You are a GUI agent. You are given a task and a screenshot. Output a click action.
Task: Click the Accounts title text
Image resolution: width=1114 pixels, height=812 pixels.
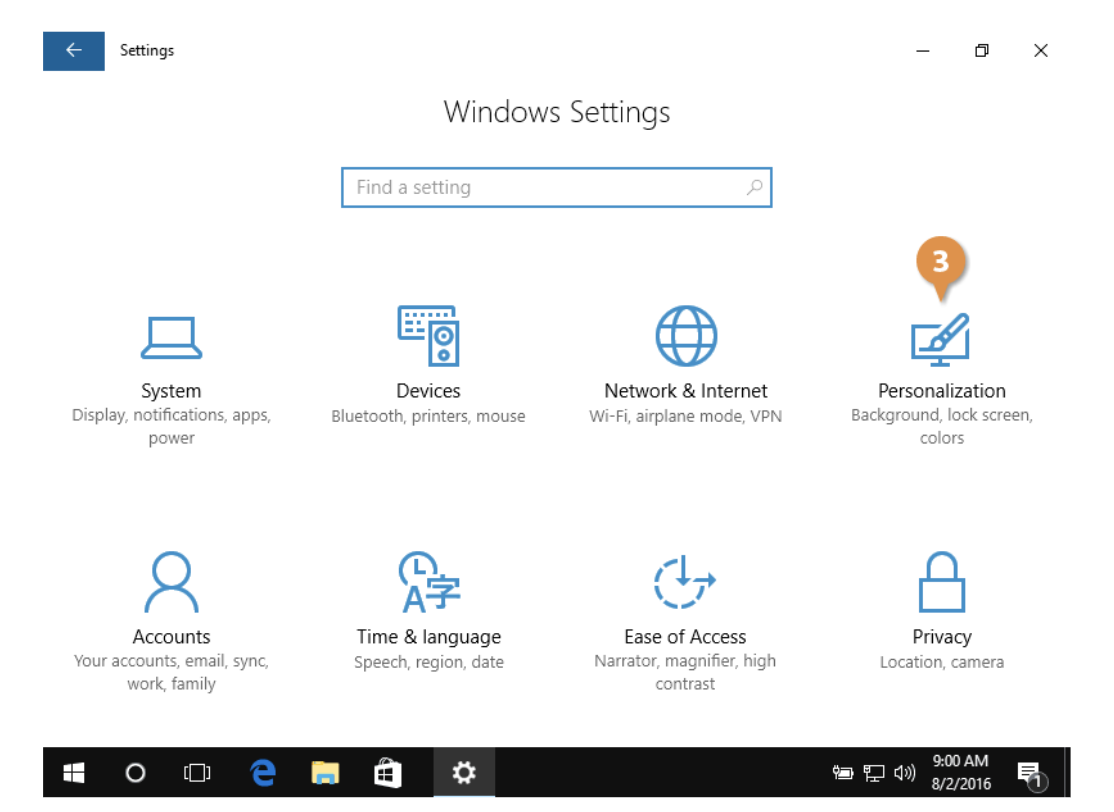[x=171, y=637]
